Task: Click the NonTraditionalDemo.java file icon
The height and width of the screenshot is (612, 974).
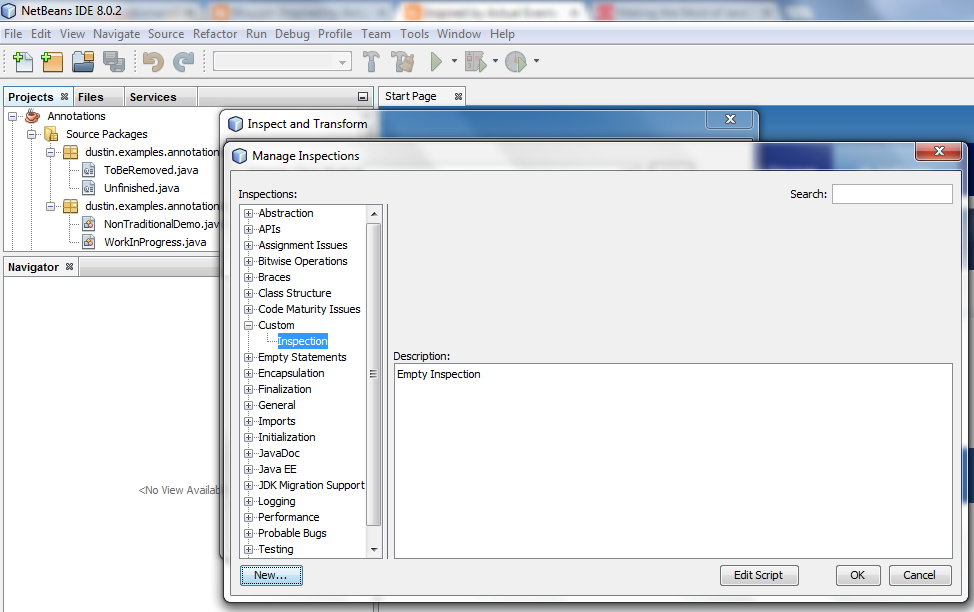Action: 89,224
